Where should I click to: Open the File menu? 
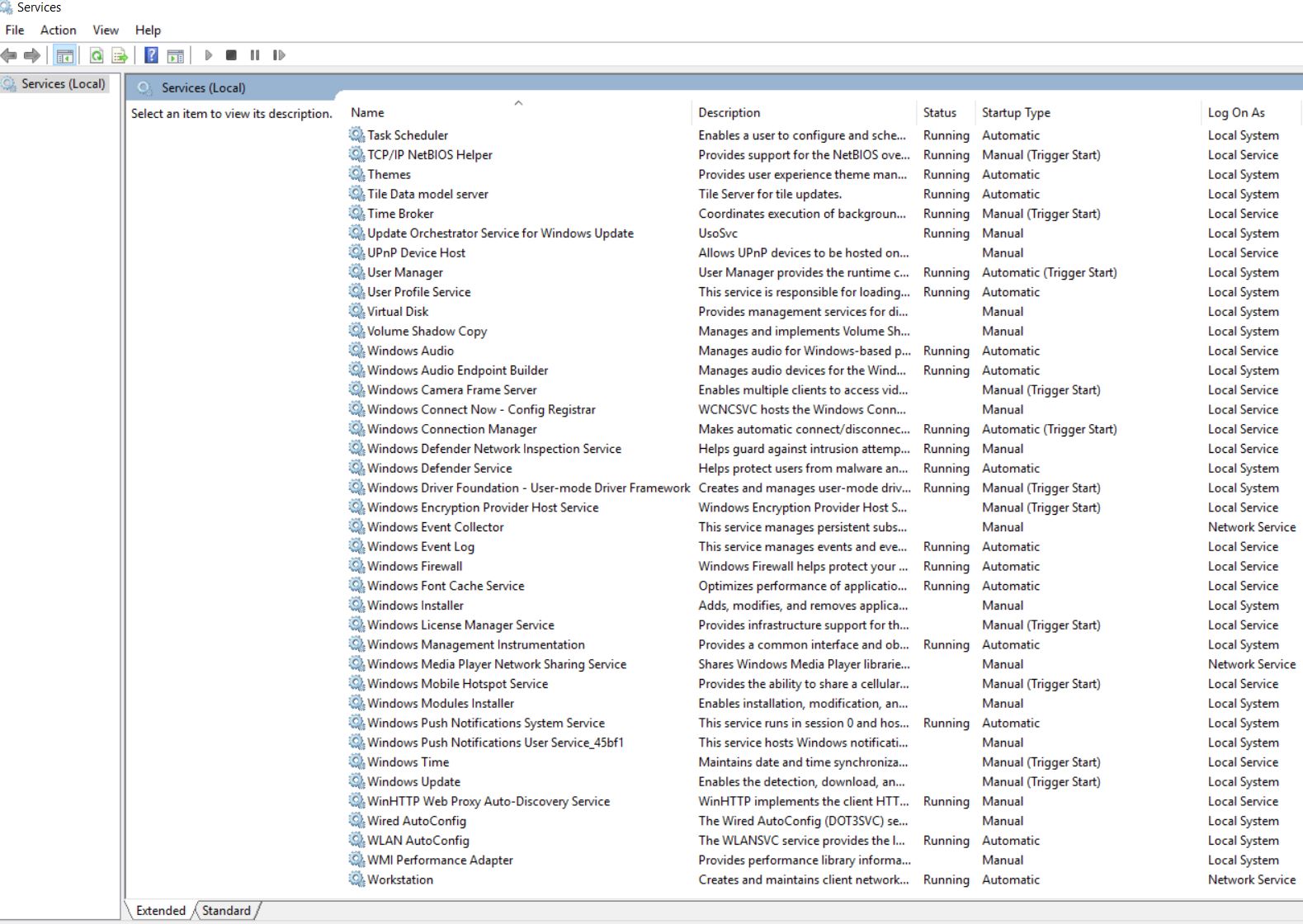coord(15,30)
